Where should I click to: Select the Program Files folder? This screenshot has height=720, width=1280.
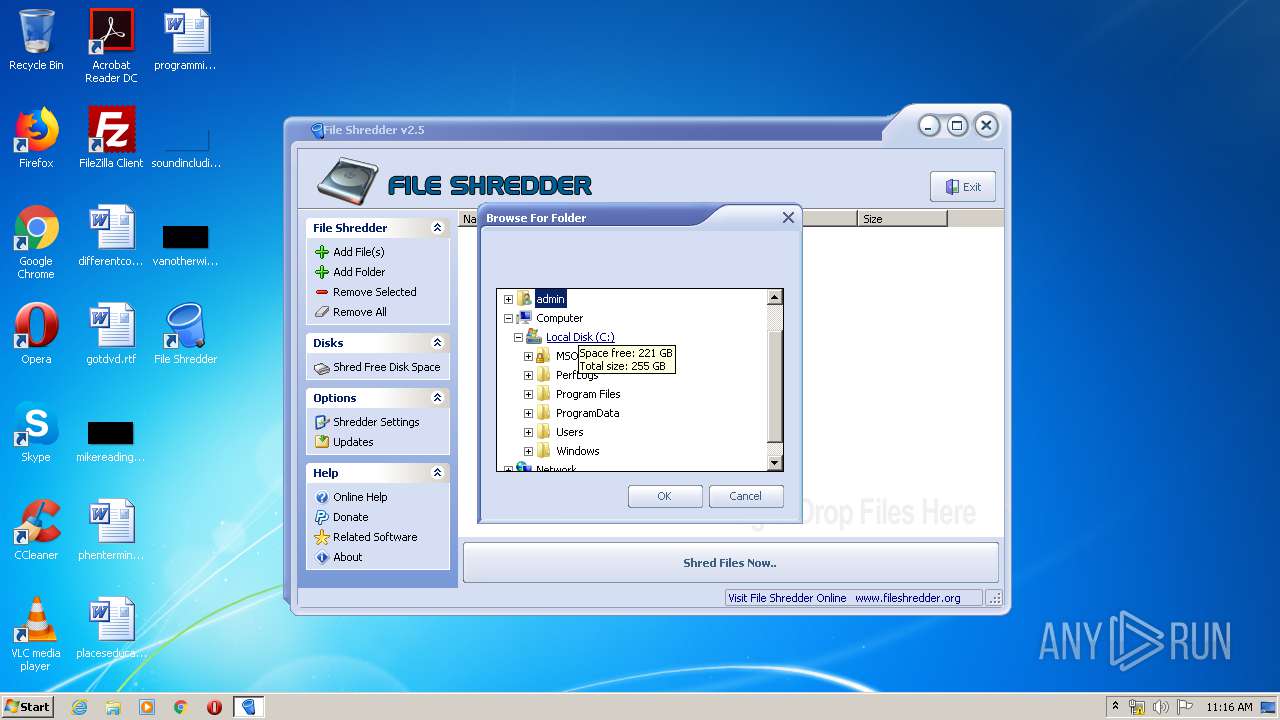click(588, 394)
